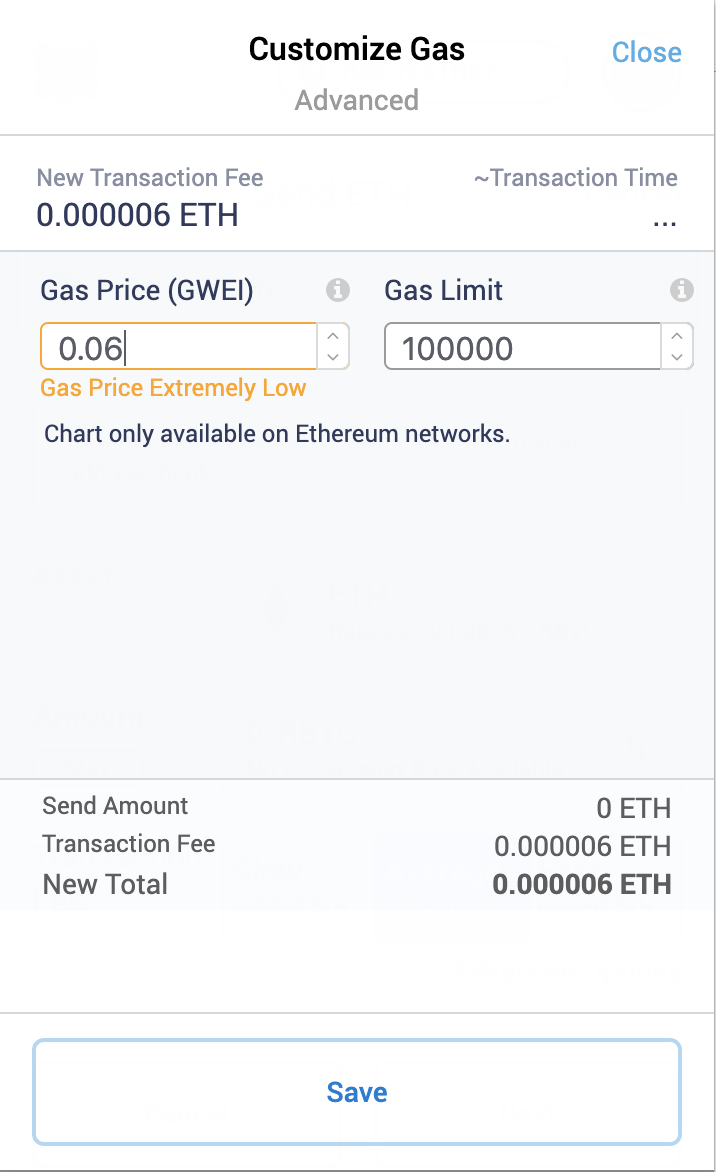Save the customized gas settings

[x=356, y=1092]
